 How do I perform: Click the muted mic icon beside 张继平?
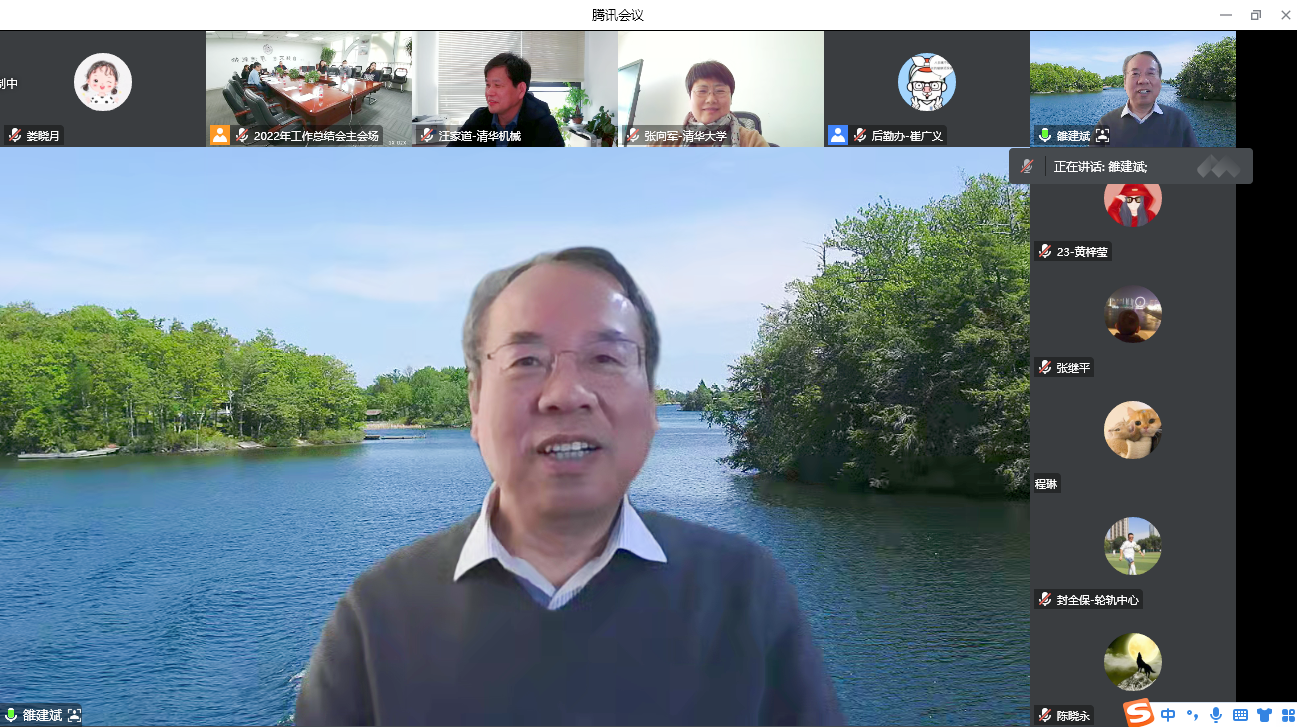coord(1045,368)
